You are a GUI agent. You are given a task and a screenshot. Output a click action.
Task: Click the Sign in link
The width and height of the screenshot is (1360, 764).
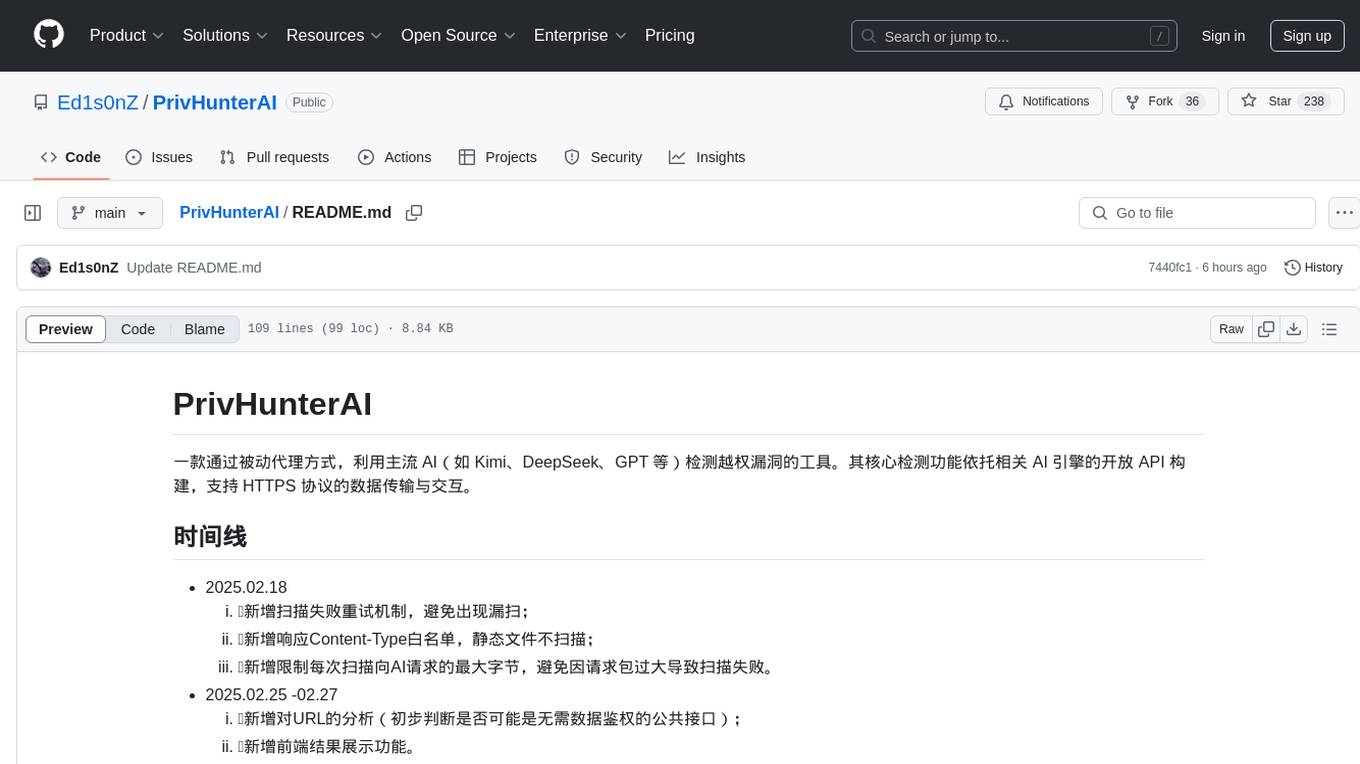pyautogui.click(x=1223, y=36)
